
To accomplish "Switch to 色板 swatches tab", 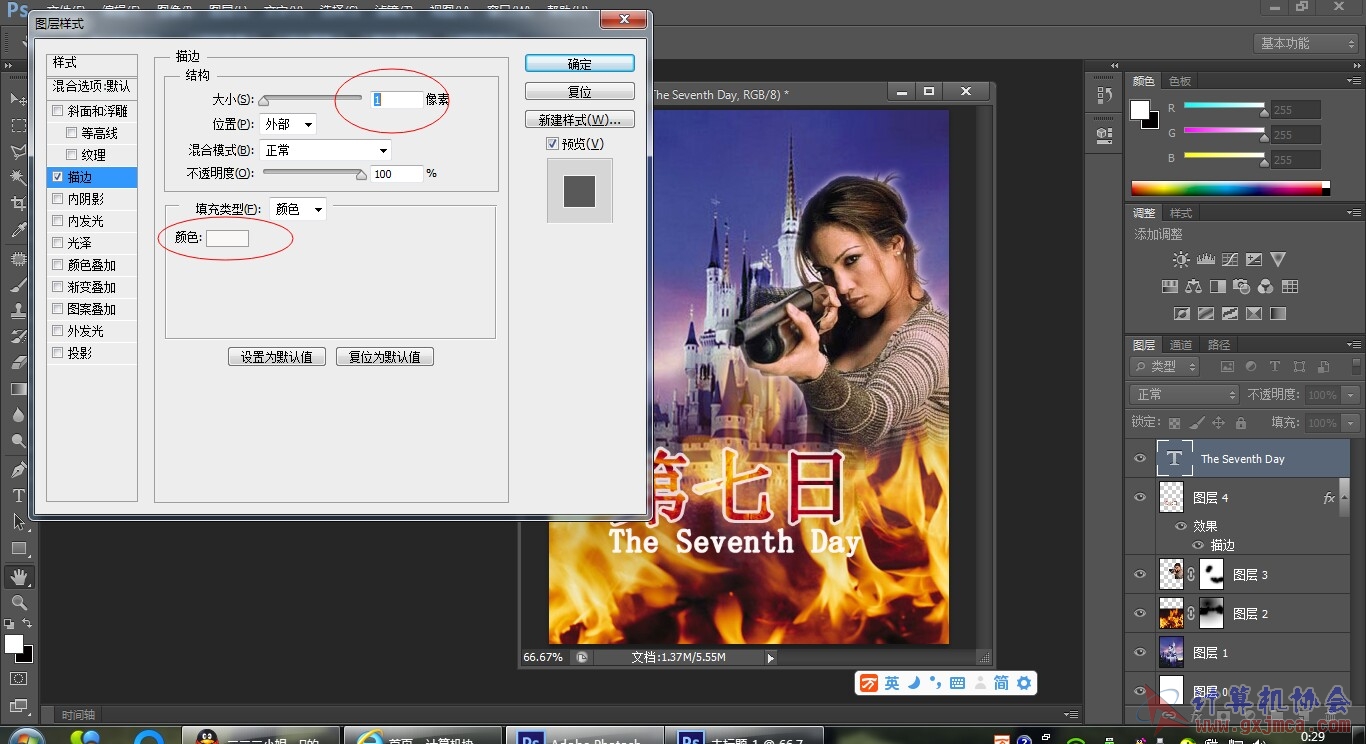I will click(1180, 81).
